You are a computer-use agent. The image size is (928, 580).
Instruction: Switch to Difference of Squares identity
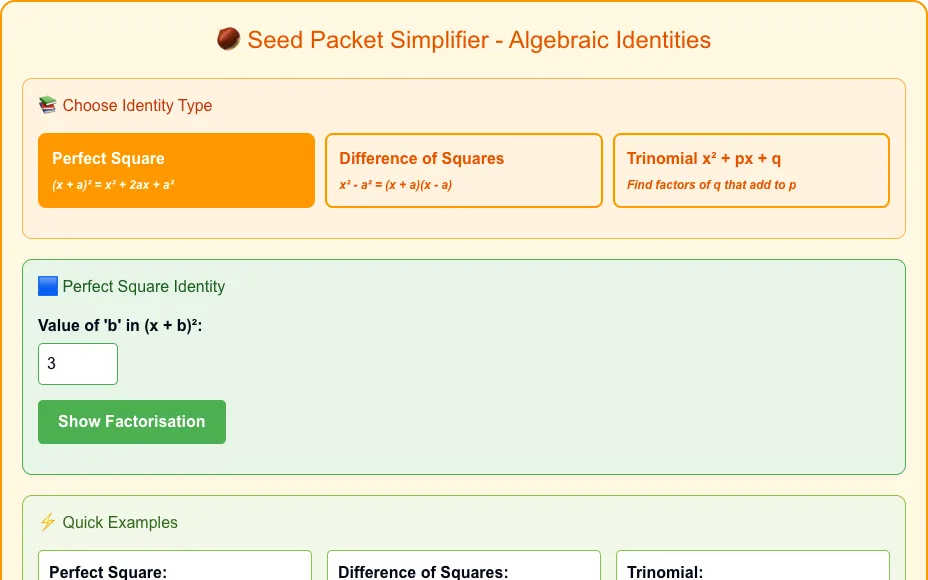tap(464, 170)
